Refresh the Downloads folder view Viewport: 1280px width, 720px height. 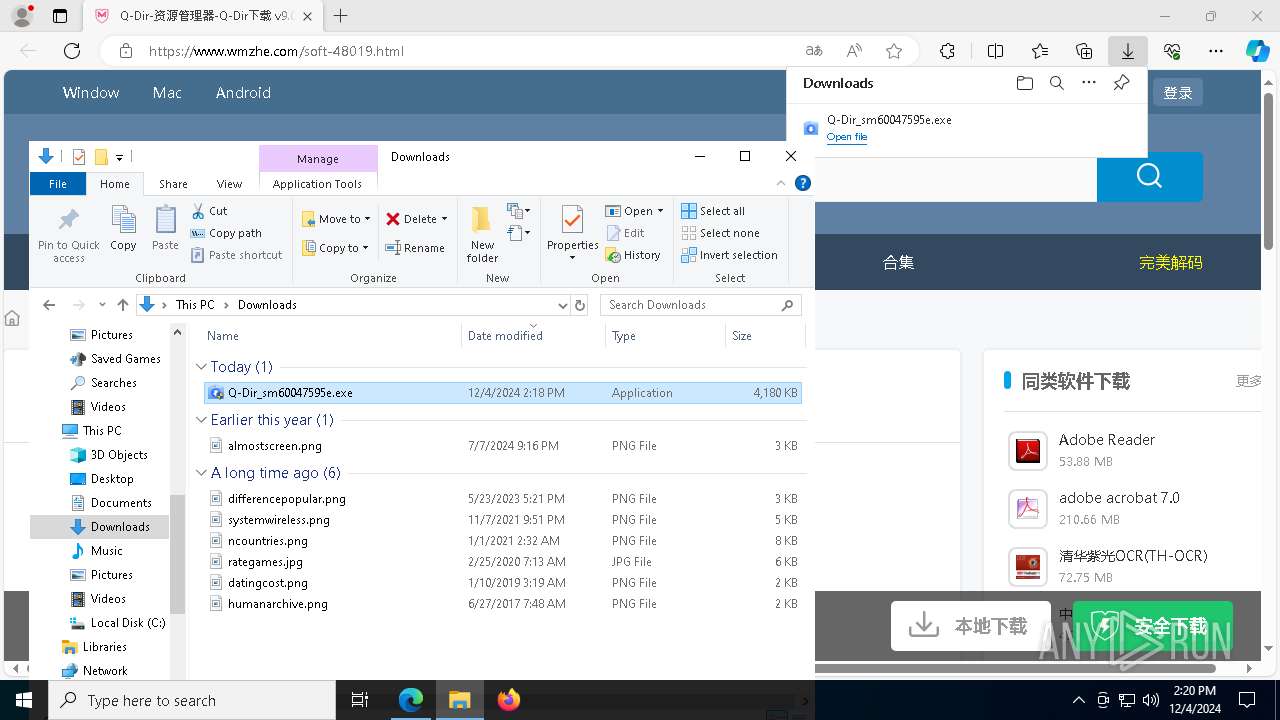click(580, 305)
